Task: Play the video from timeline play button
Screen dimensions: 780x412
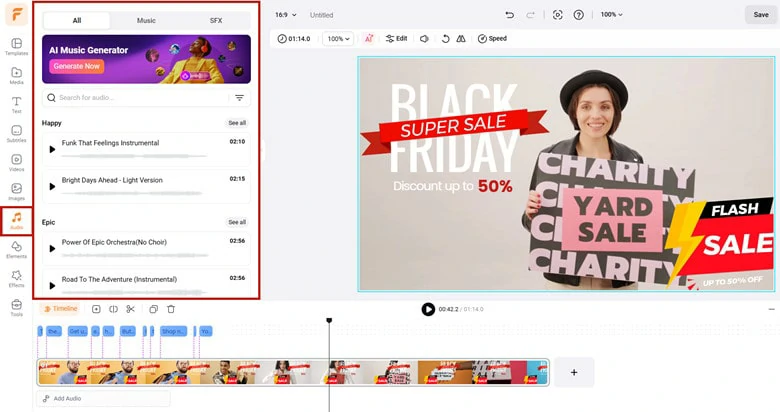Action: (x=428, y=309)
